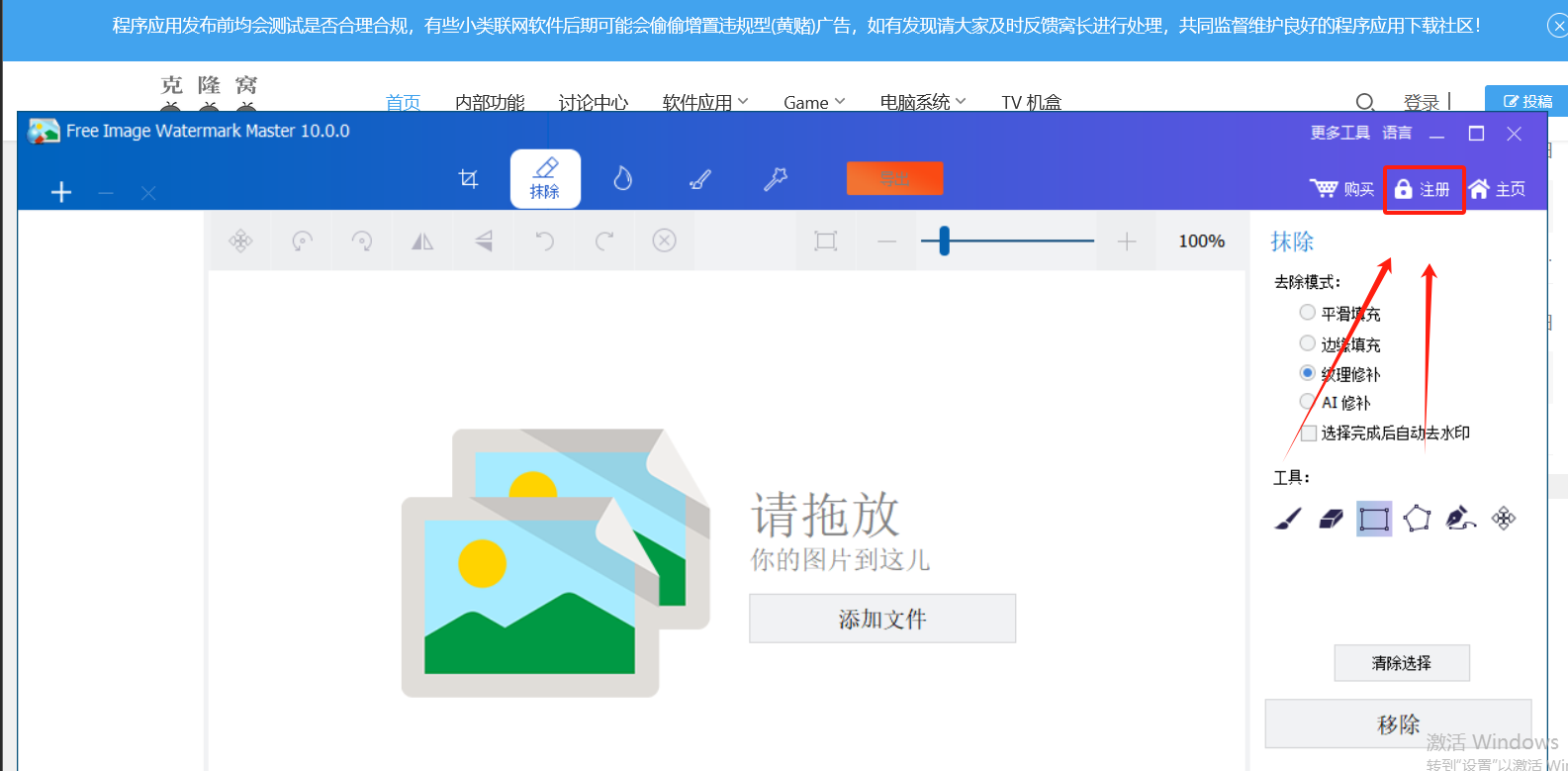Select the freehand pen selection tool

tap(1460, 519)
